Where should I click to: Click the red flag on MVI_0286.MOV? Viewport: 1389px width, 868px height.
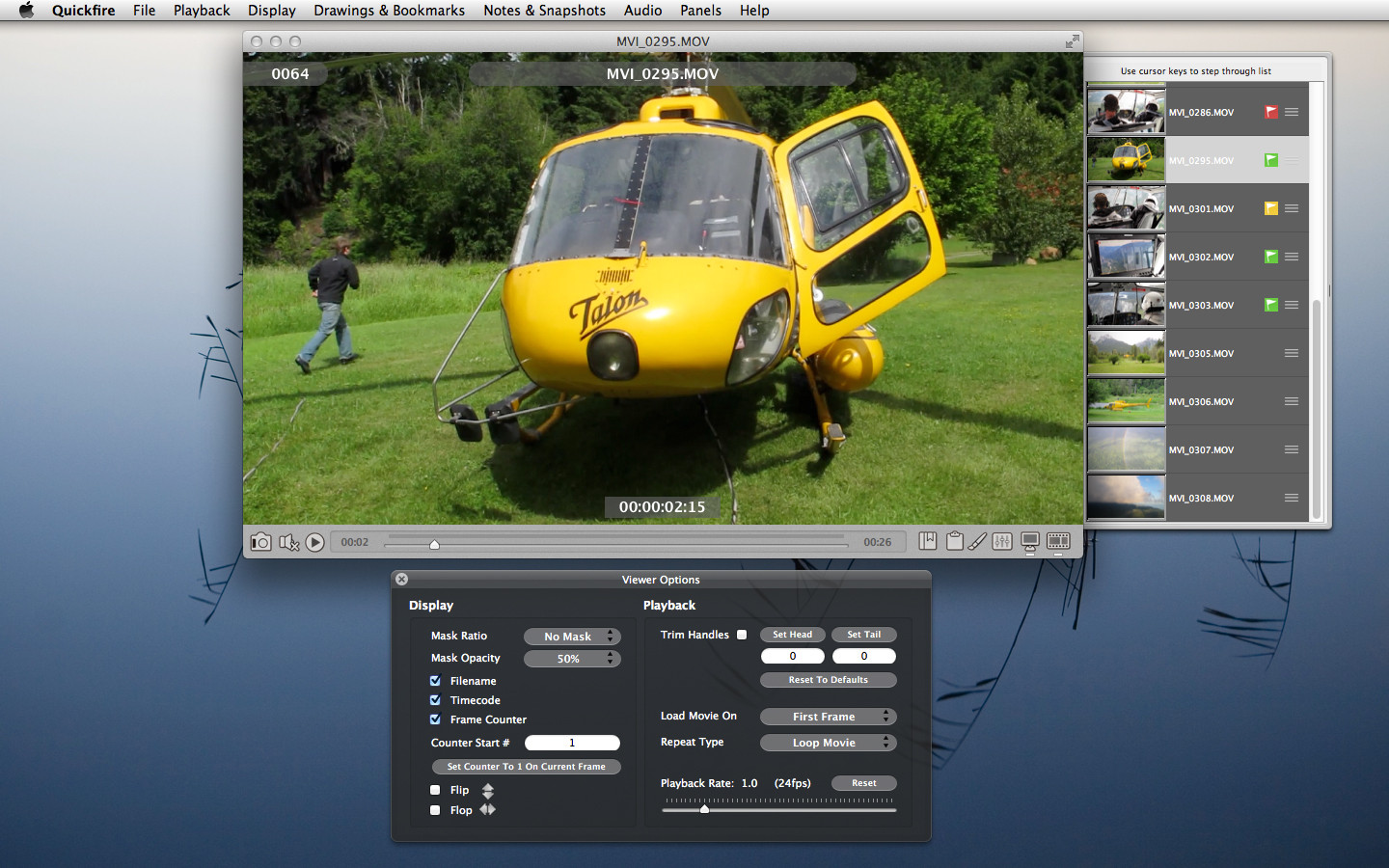pos(1271,112)
